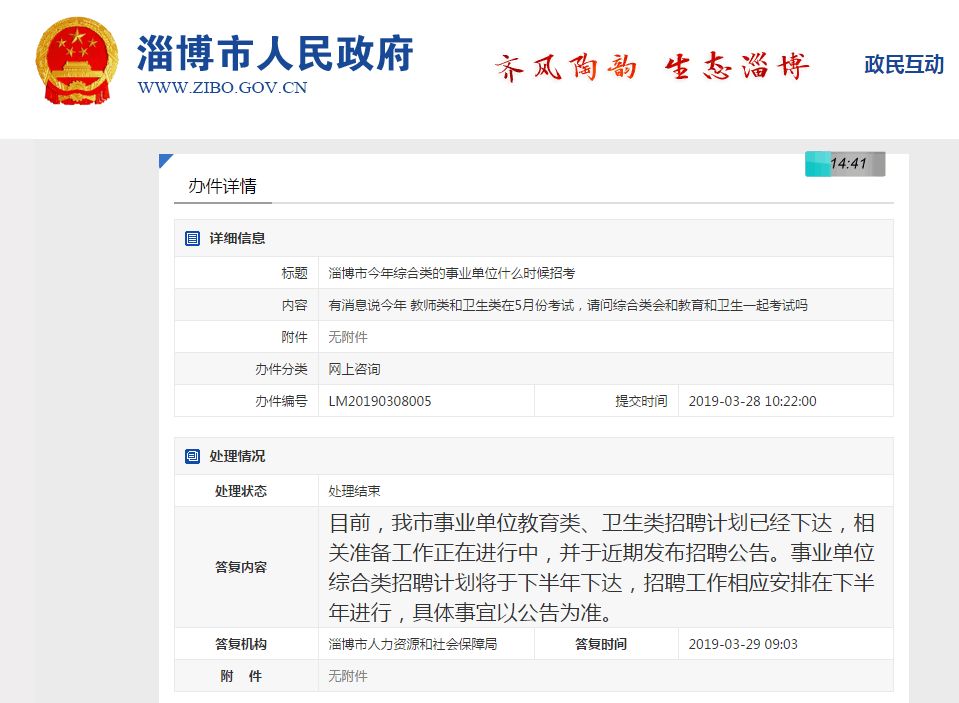Click 无附件 in the 详细信息 section

[348, 337]
